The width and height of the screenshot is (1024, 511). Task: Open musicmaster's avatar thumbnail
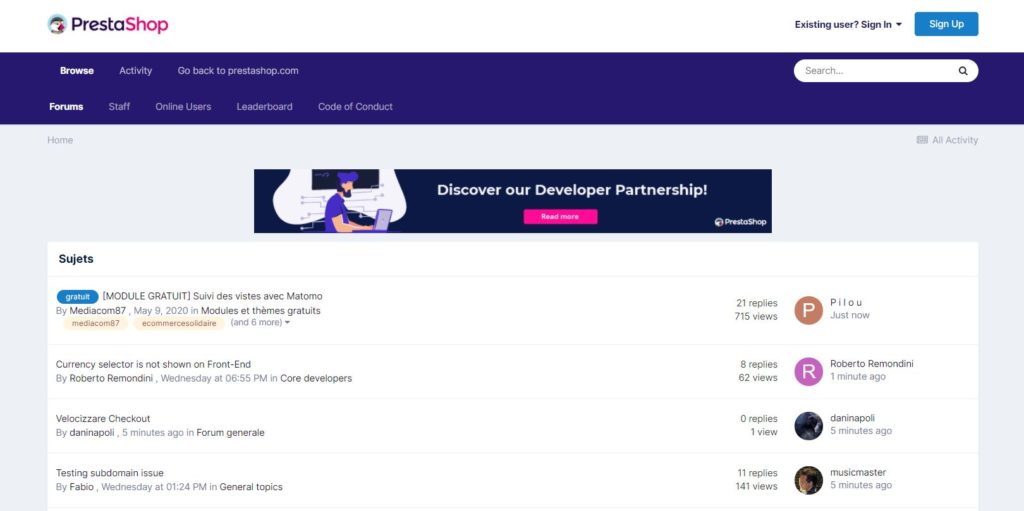pyautogui.click(x=808, y=480)
